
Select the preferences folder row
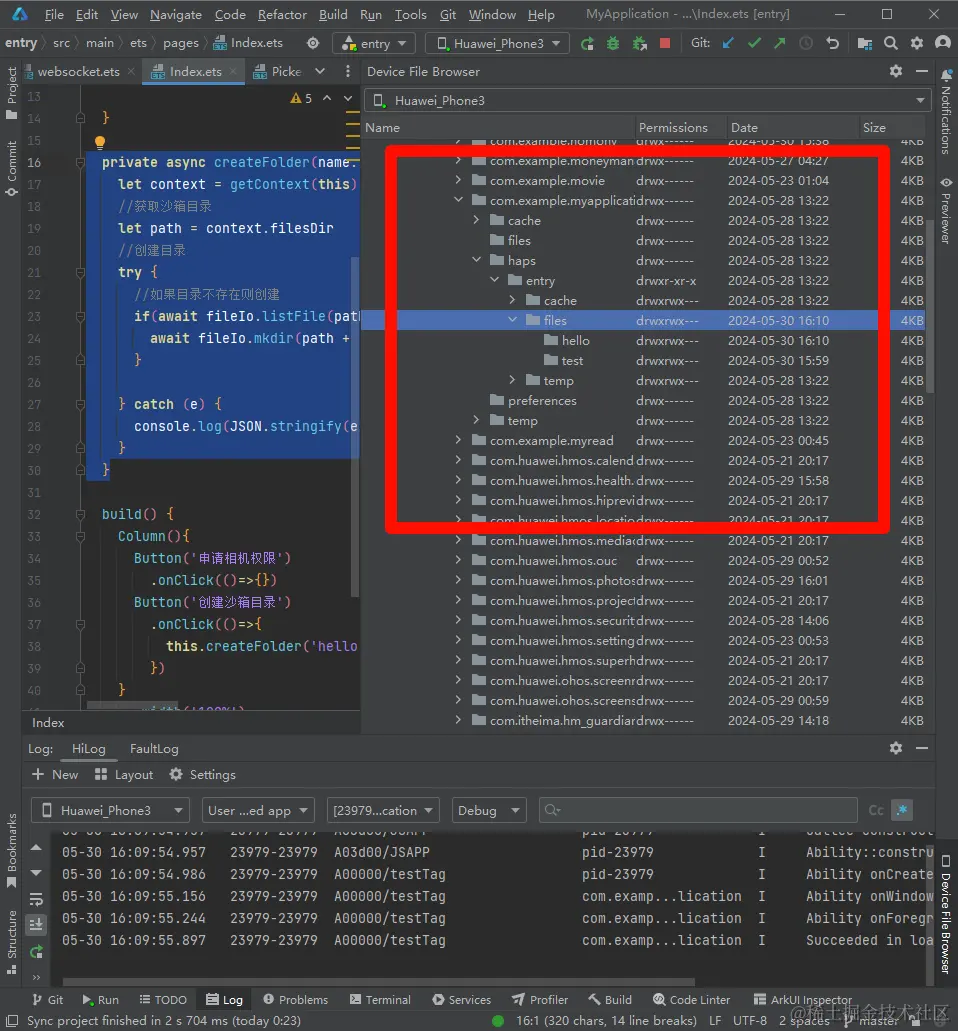[x=645, y=400]
